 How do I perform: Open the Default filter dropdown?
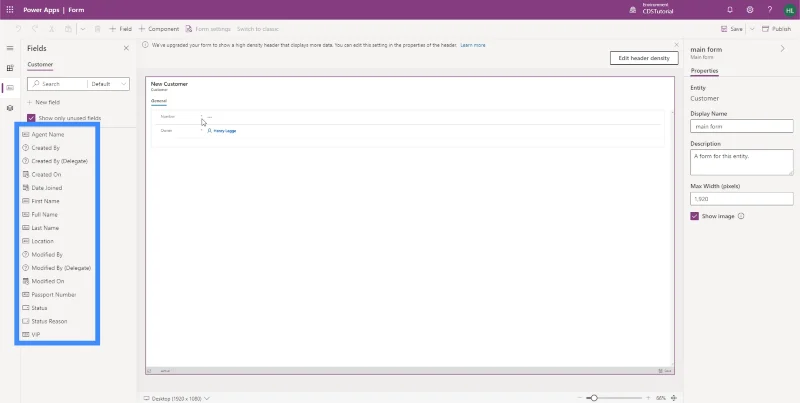coord(108,84)
